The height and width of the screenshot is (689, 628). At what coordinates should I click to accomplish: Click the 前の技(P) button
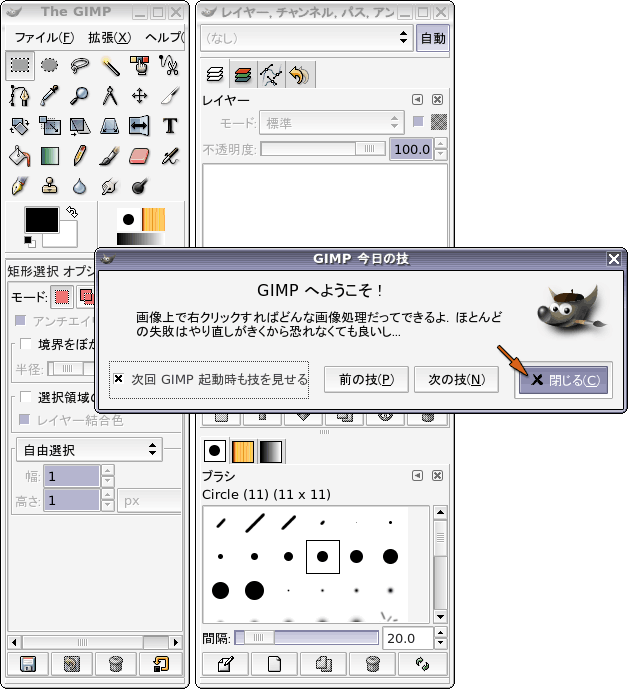[x=366, y=379]
